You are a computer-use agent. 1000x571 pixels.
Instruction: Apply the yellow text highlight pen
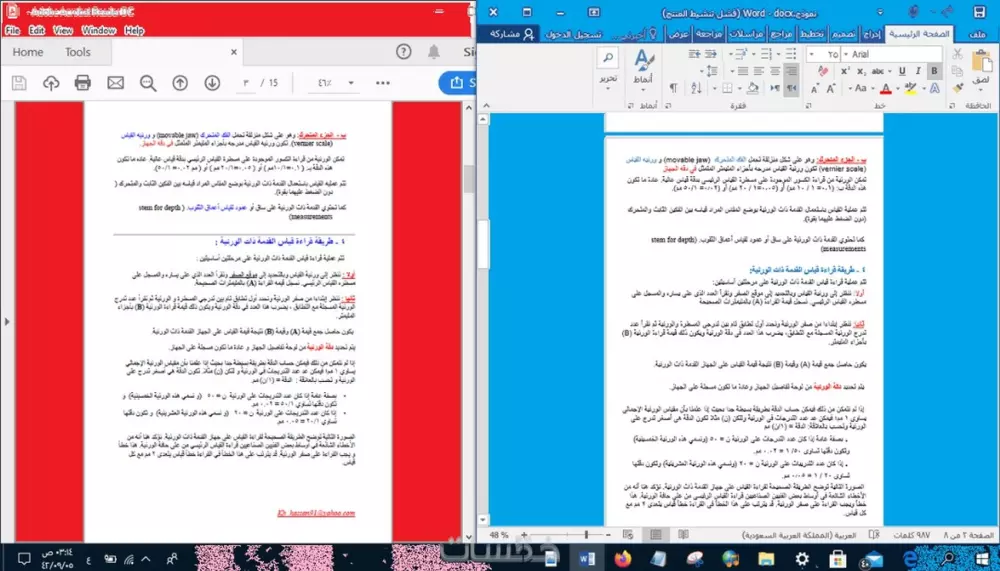[910, 88]
